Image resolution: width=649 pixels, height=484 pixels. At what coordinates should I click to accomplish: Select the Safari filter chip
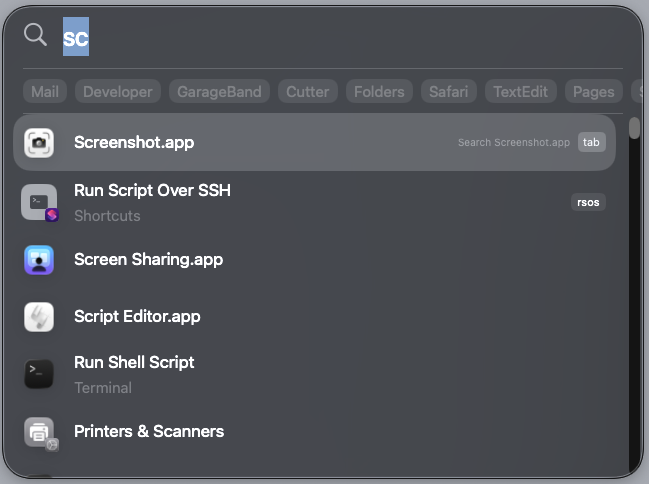[x=449, y=92]
